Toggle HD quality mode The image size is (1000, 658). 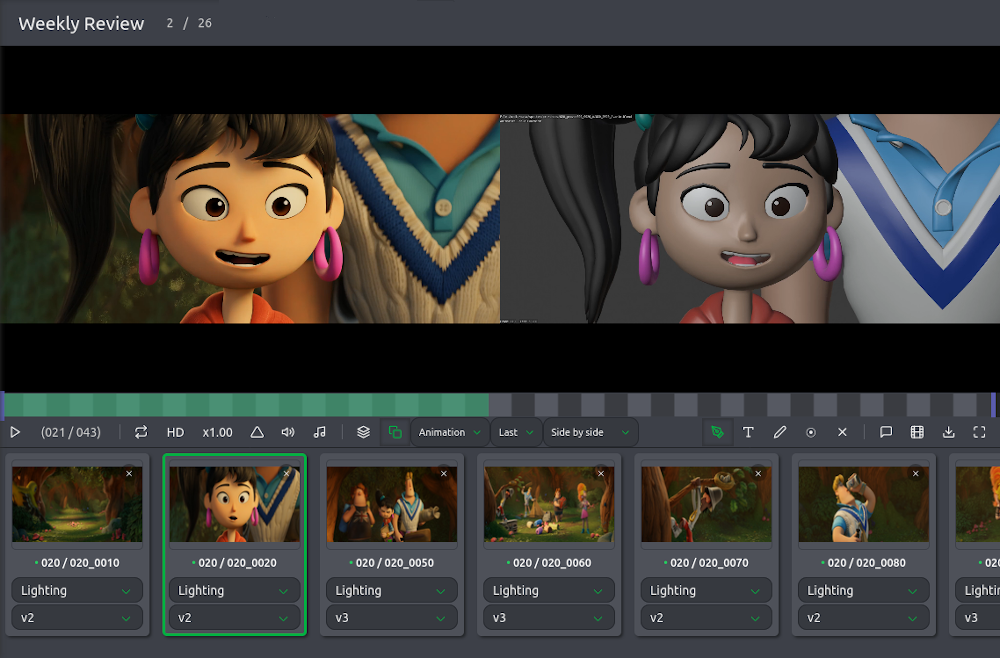175,432
